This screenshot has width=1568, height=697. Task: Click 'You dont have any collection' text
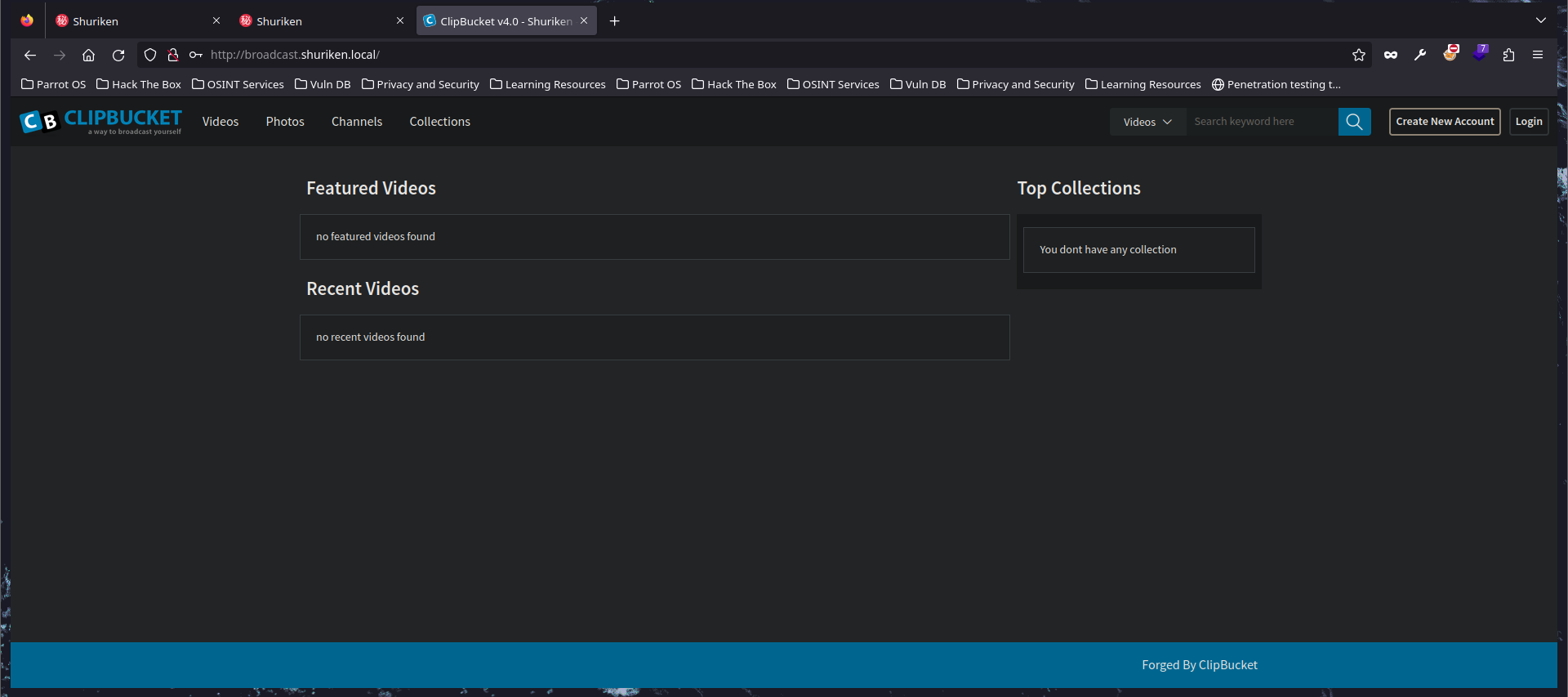tap(1108, 249)
